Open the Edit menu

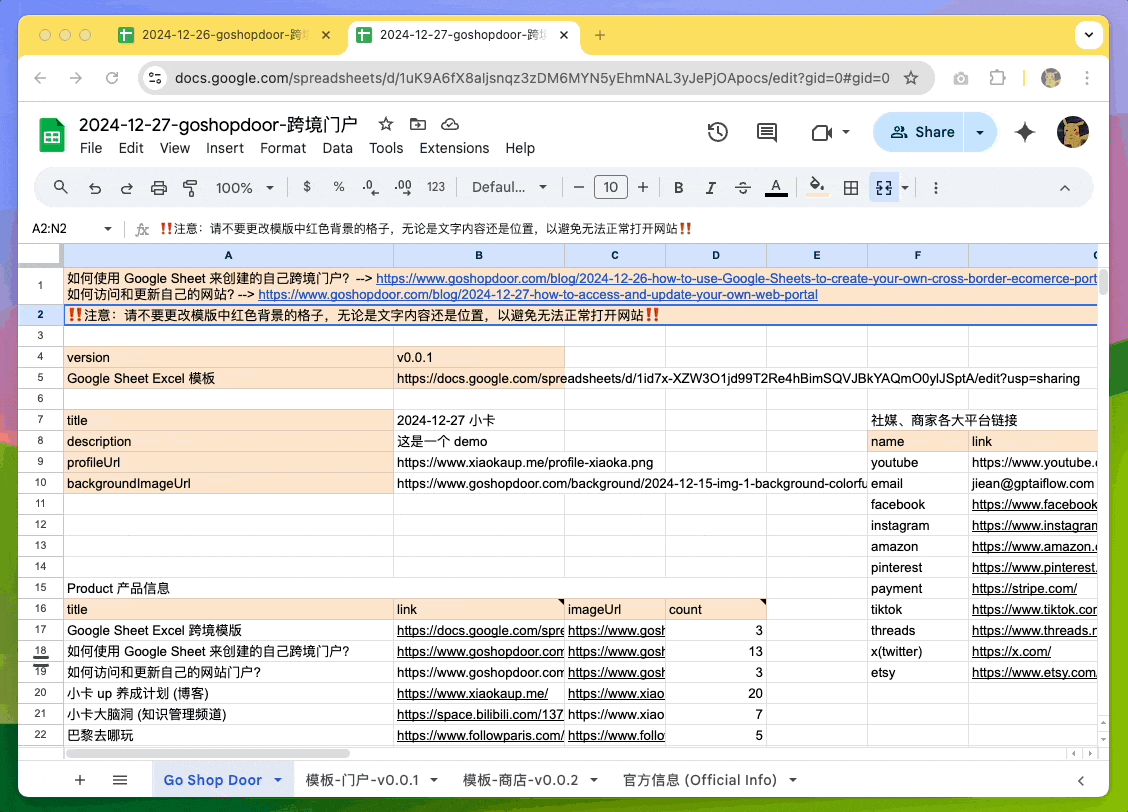131,148
